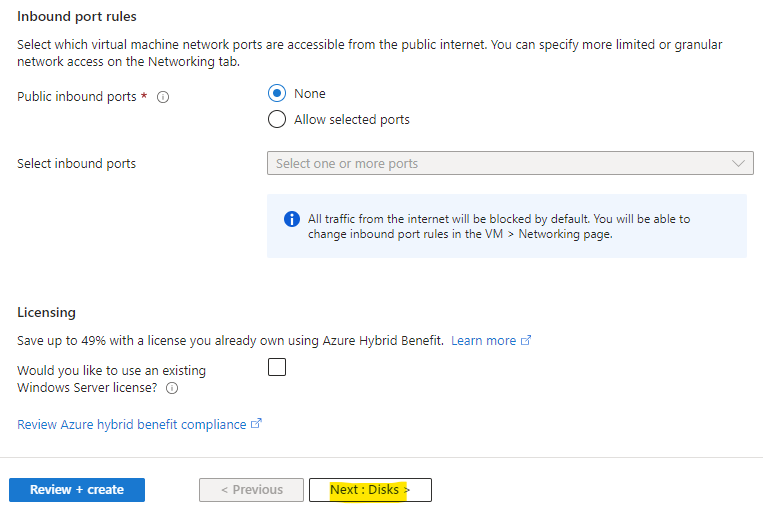This screenshot has width=763, height=513.
Task: Open the Learn more link for Azure Hybrid Benefit
Action: (x=483, y=341)
